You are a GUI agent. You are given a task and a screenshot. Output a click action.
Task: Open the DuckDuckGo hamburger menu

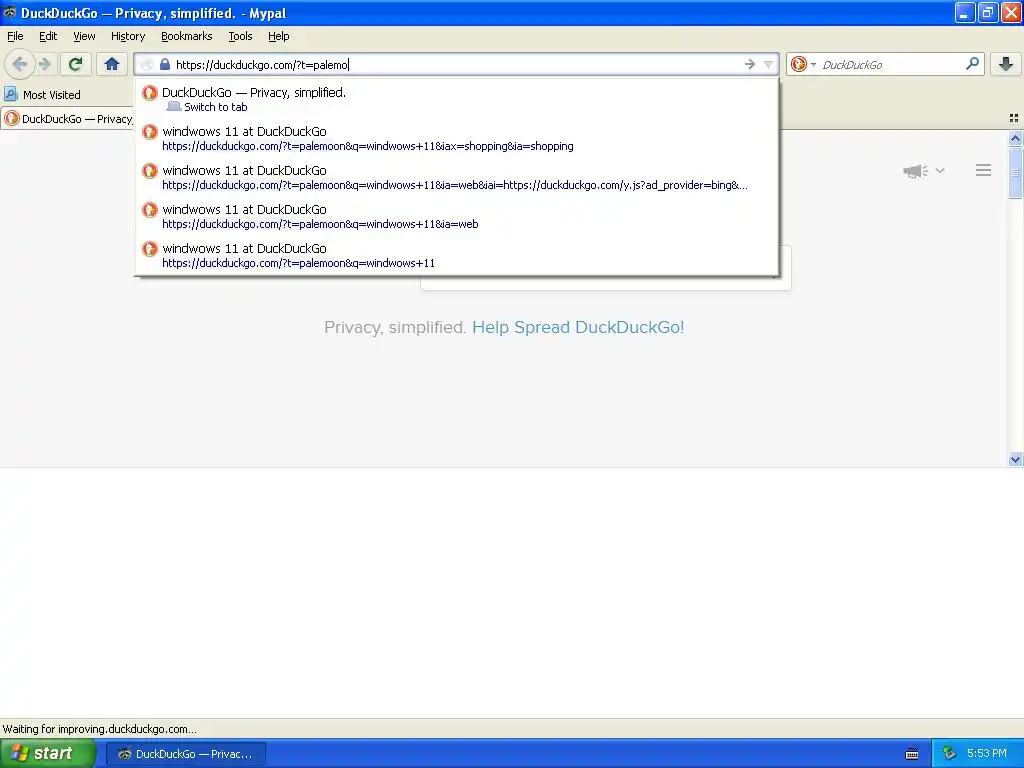[984, 170]
